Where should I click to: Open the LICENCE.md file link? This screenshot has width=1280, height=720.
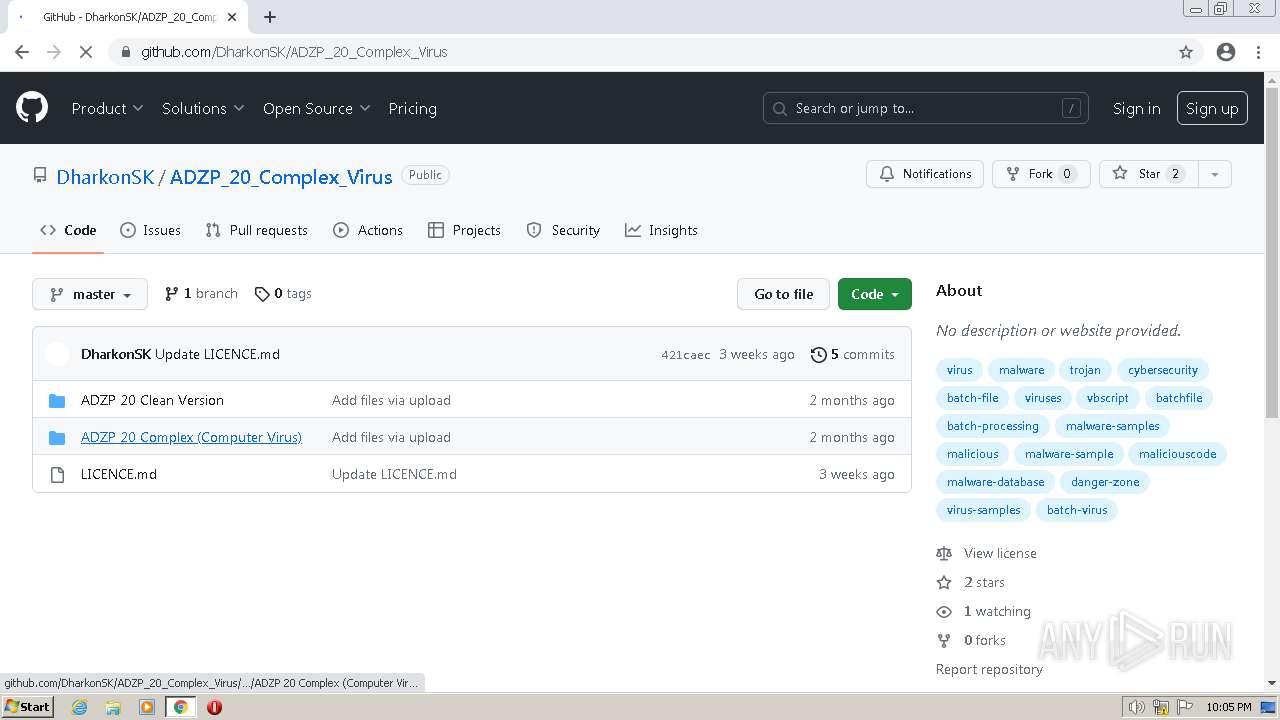tap(119, 474)
